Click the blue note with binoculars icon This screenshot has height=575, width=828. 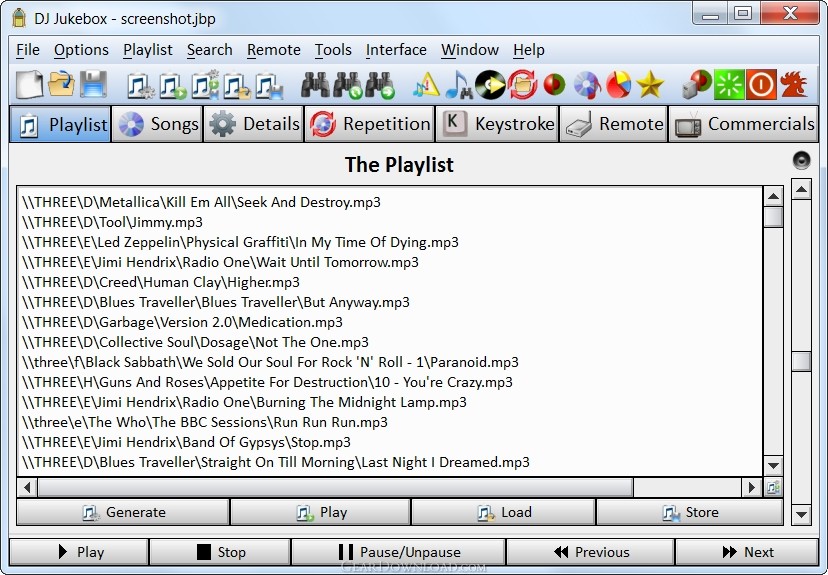458,85
